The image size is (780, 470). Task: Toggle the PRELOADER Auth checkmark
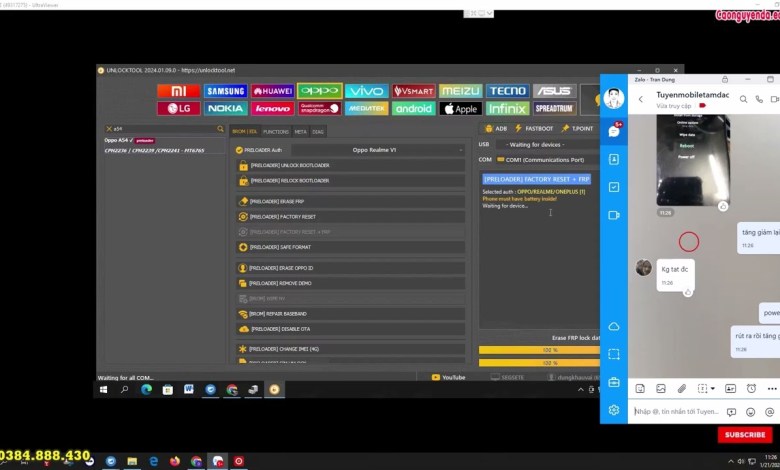[x=240, y=150]
